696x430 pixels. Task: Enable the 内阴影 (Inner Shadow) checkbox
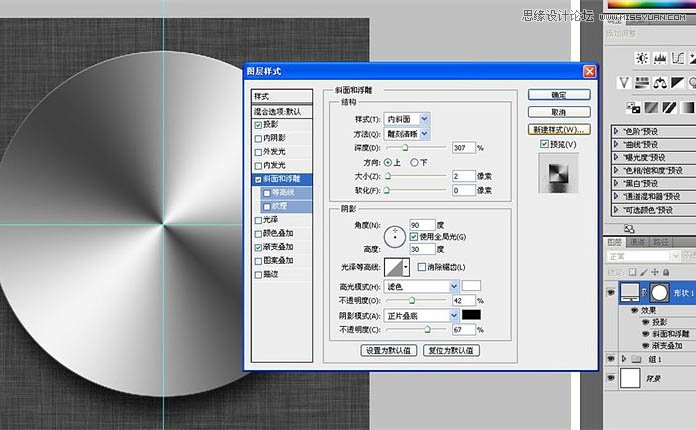pyautogui.click(x=258, y=138)
